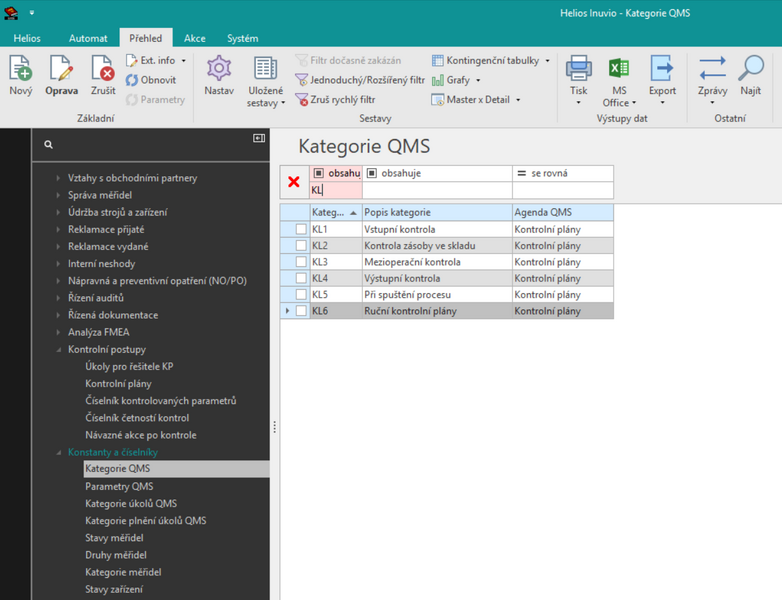Click the Popis kategorie filter input field
Viewport: 782px width, 600px height.
coord(437,190)
